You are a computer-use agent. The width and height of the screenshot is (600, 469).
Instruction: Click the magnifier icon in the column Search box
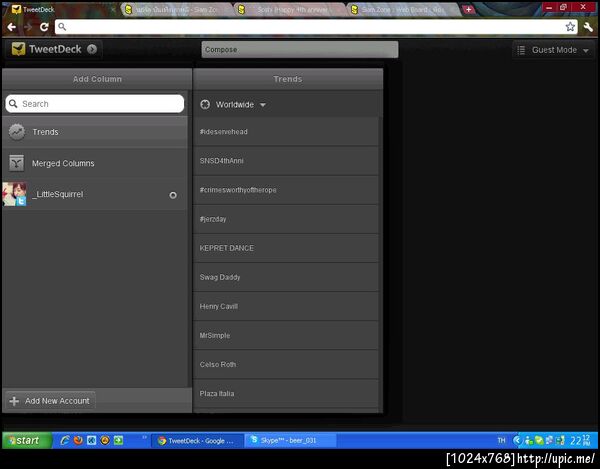coord(13,104)
